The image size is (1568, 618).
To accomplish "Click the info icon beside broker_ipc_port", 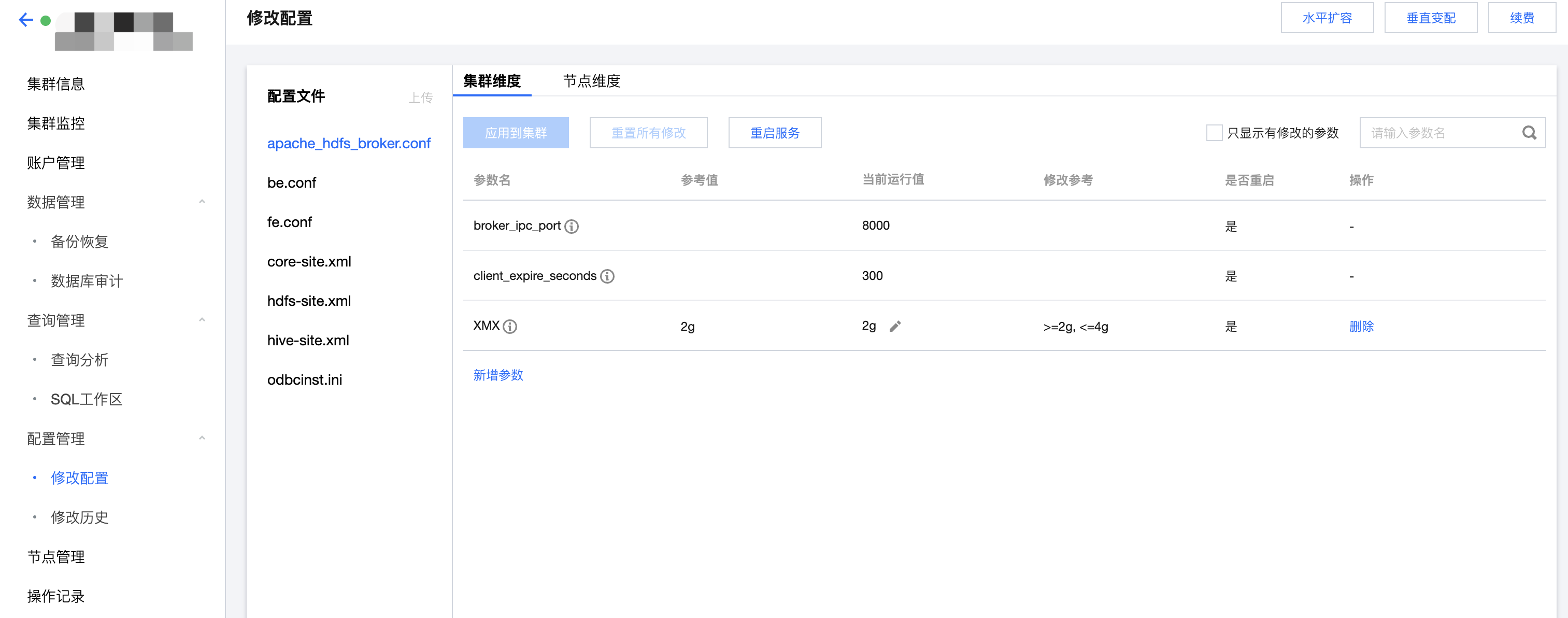I will (x=571, y=227).
